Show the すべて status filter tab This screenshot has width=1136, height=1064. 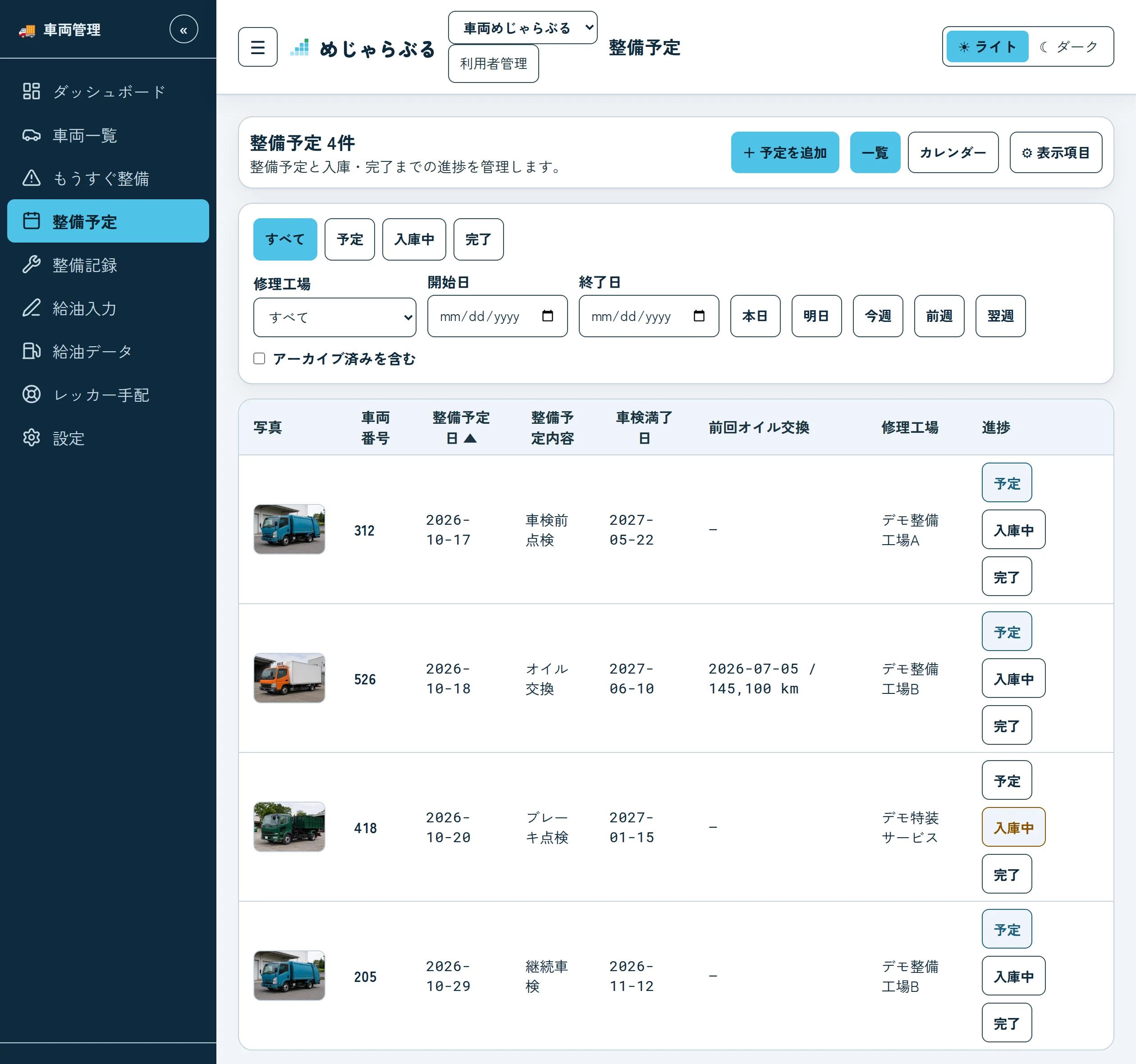(284, 239)
